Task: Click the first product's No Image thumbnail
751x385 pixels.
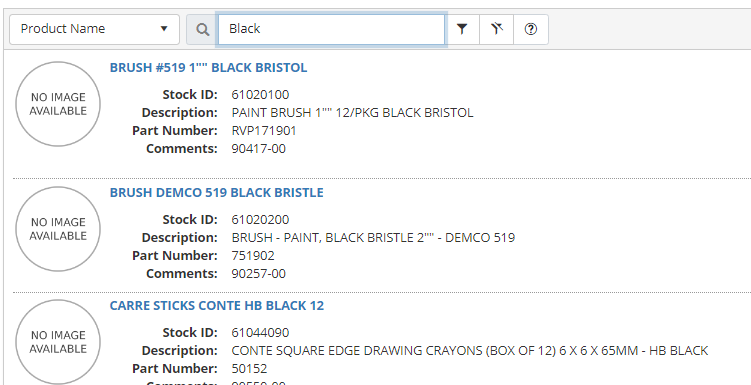Action: pos(58,104)
